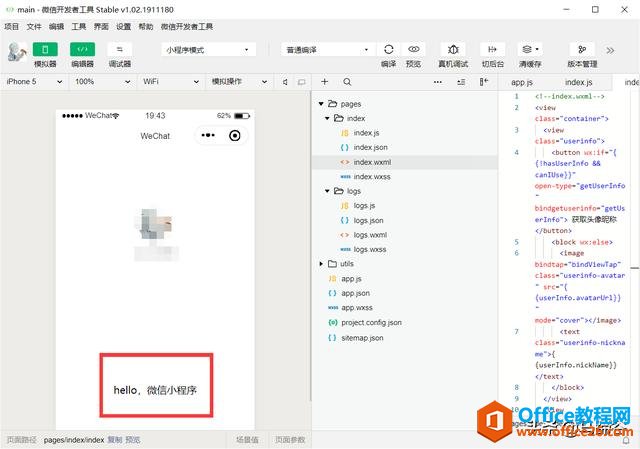Open the 帮助 menu
This screenshot has height=449, width=640.
(x=146, y=27)
